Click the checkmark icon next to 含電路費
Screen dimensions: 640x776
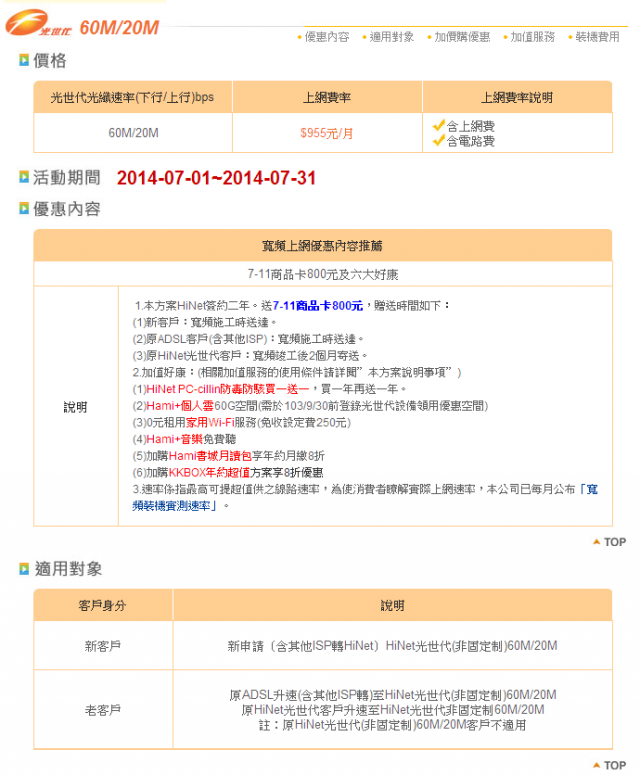(439, 141)
